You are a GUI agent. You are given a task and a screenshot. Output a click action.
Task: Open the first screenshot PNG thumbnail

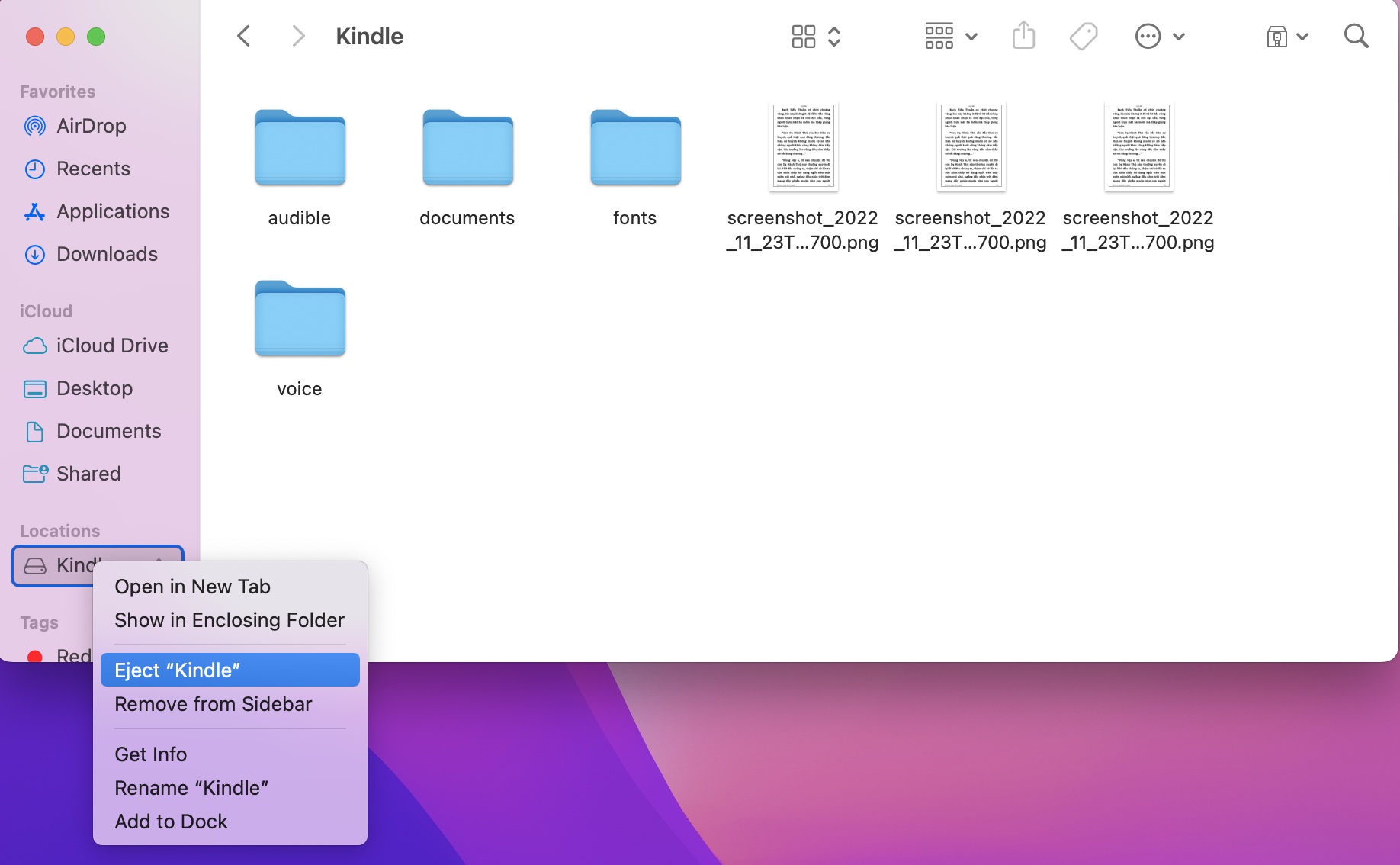pos(801,147)
